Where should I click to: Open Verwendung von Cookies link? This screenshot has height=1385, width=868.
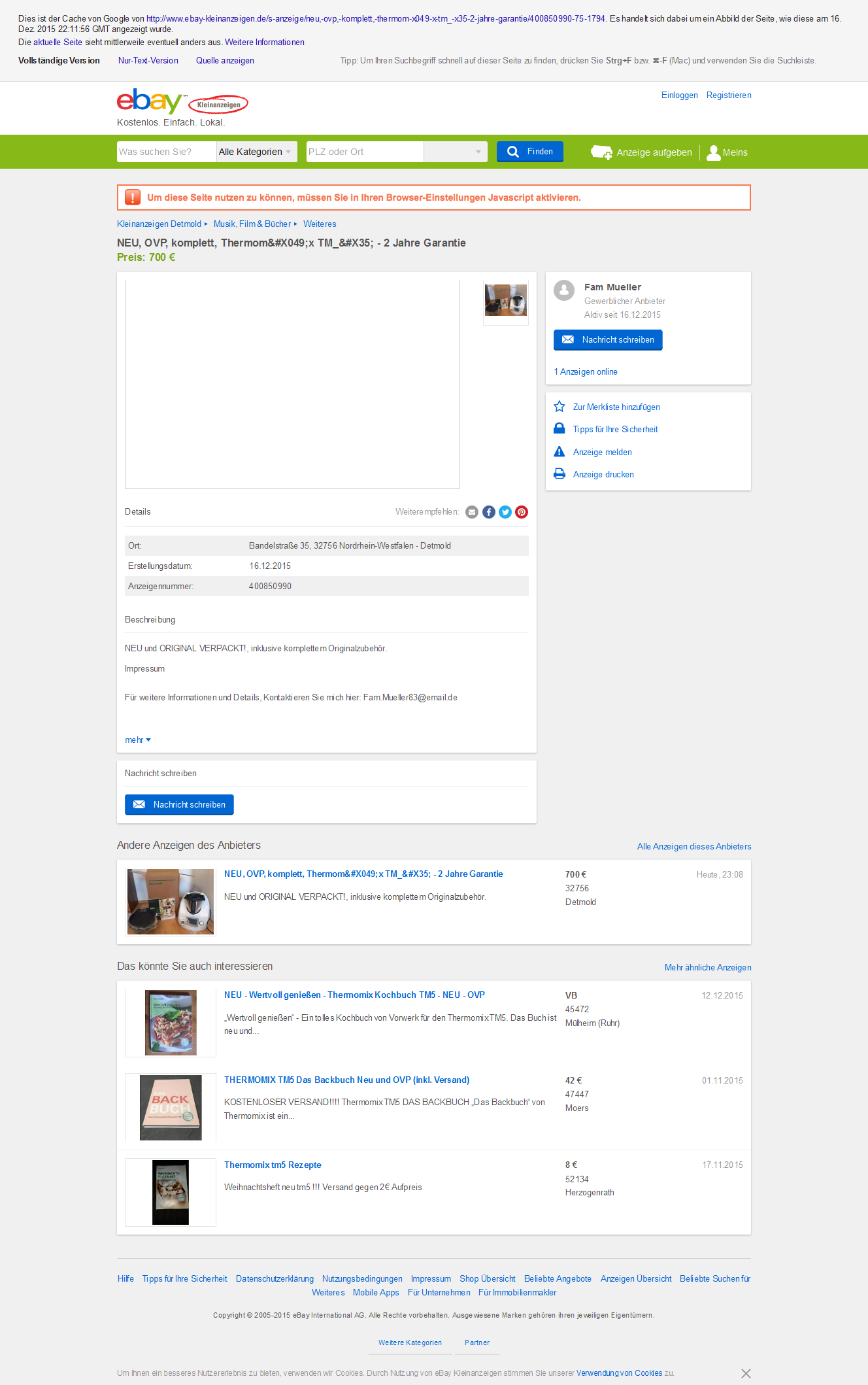click(619, 1373)
